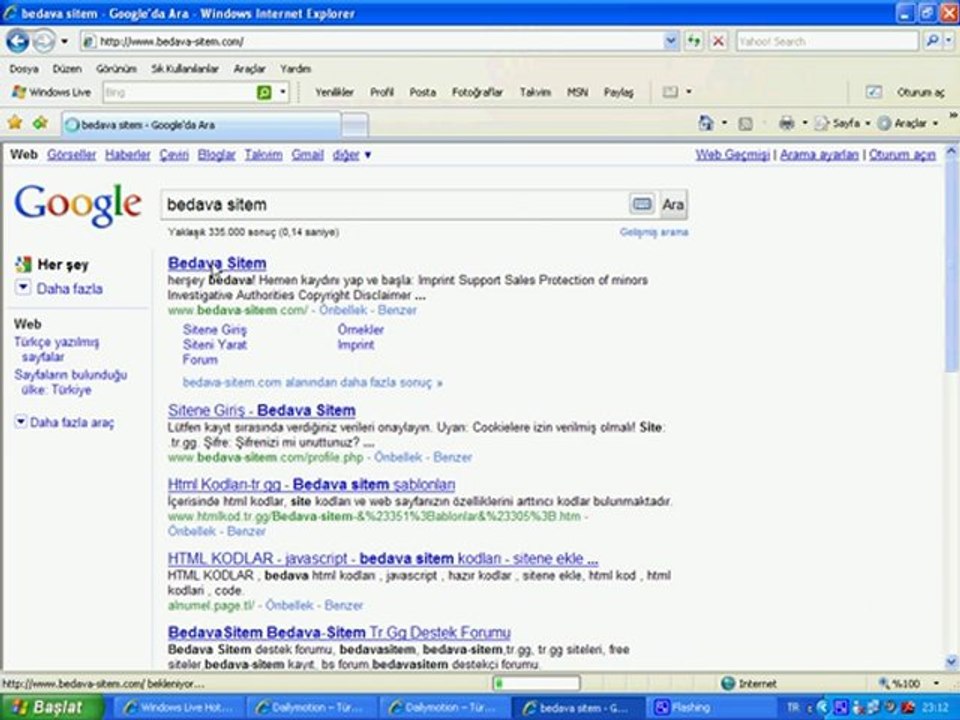The width and height of the screenshot is (960, 720).
Task: Open the Araçlar menu
Action: [249, 69]
